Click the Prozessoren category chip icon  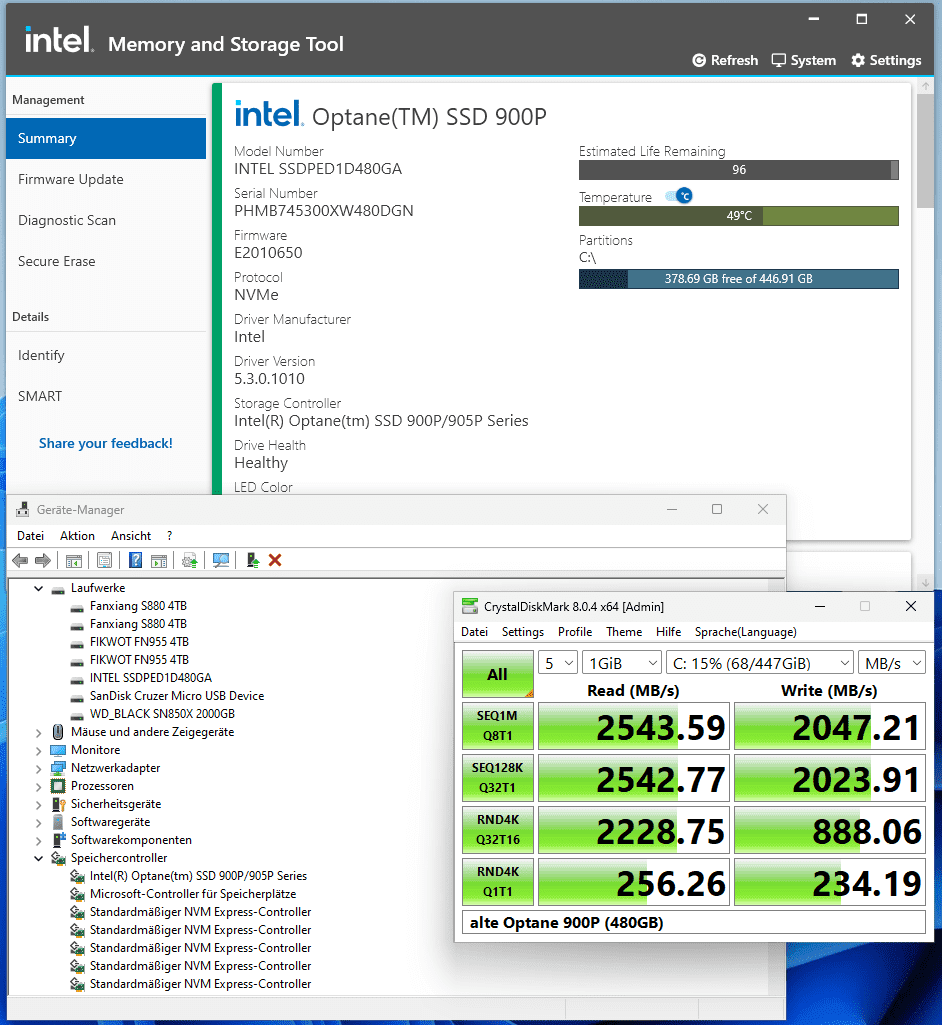click(58, 786)
